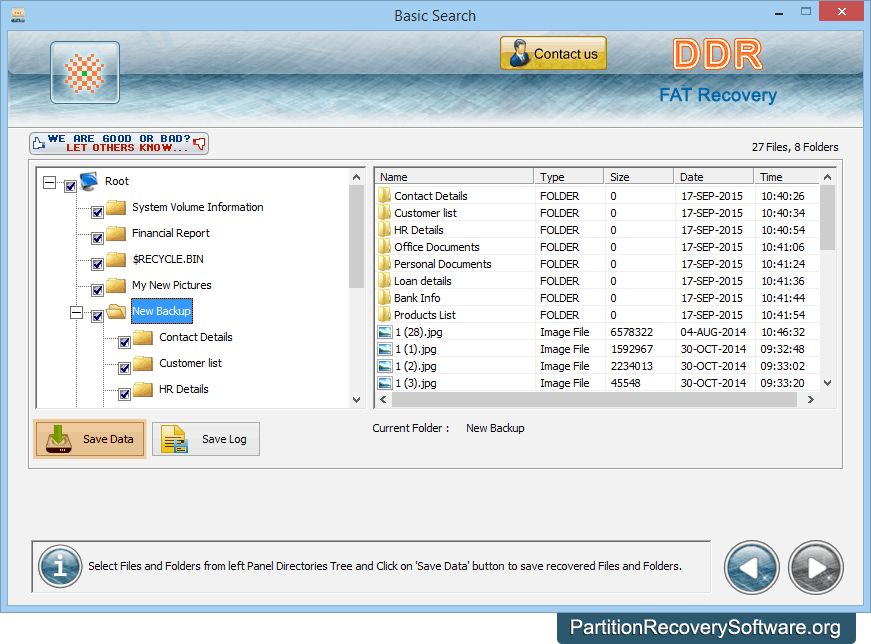Click the open New Backup folder icon
This screenshot has height=644, width=871.
tap(116, 311)
